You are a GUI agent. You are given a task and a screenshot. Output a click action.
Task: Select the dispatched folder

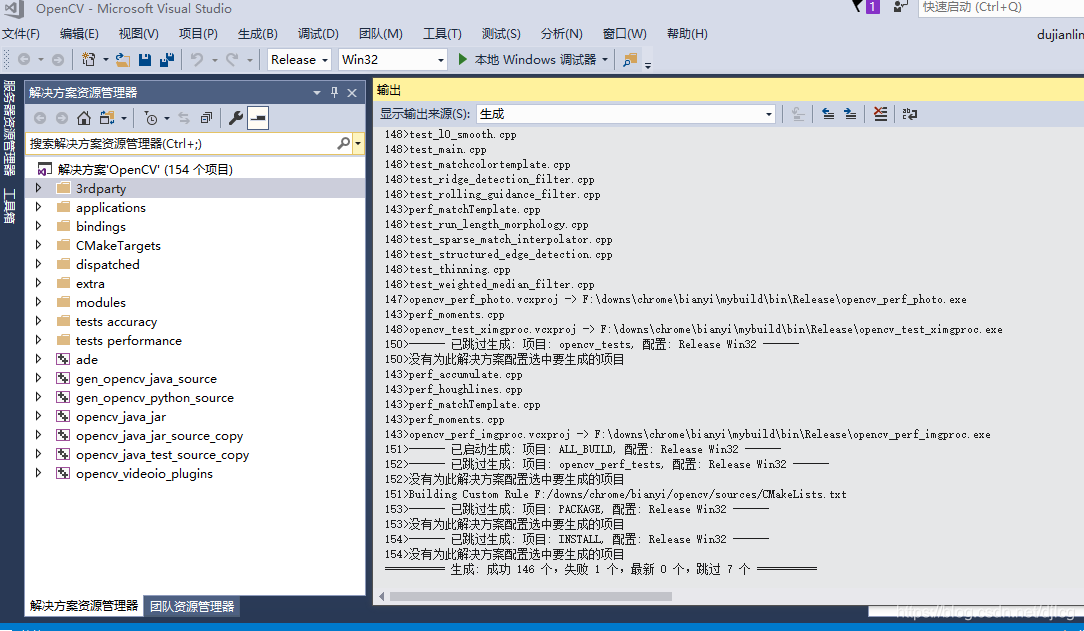point(107,265)
